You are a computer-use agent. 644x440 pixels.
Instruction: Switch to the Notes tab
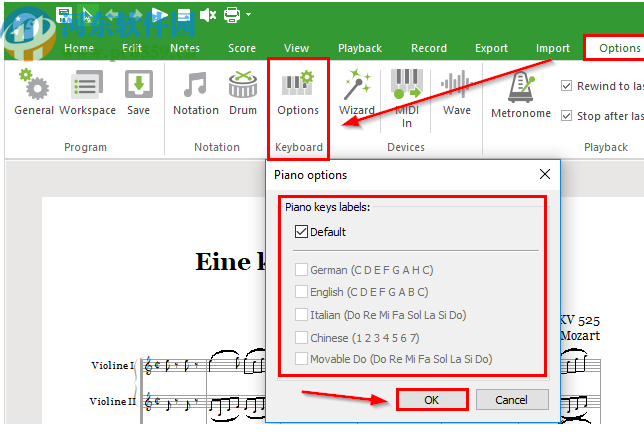coord(185,48)
